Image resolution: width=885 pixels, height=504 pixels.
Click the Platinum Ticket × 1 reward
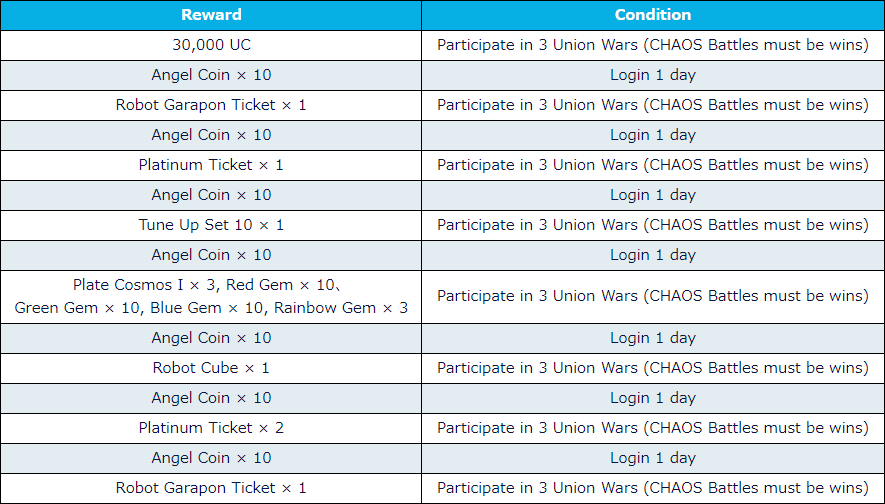tap(211, 165)
